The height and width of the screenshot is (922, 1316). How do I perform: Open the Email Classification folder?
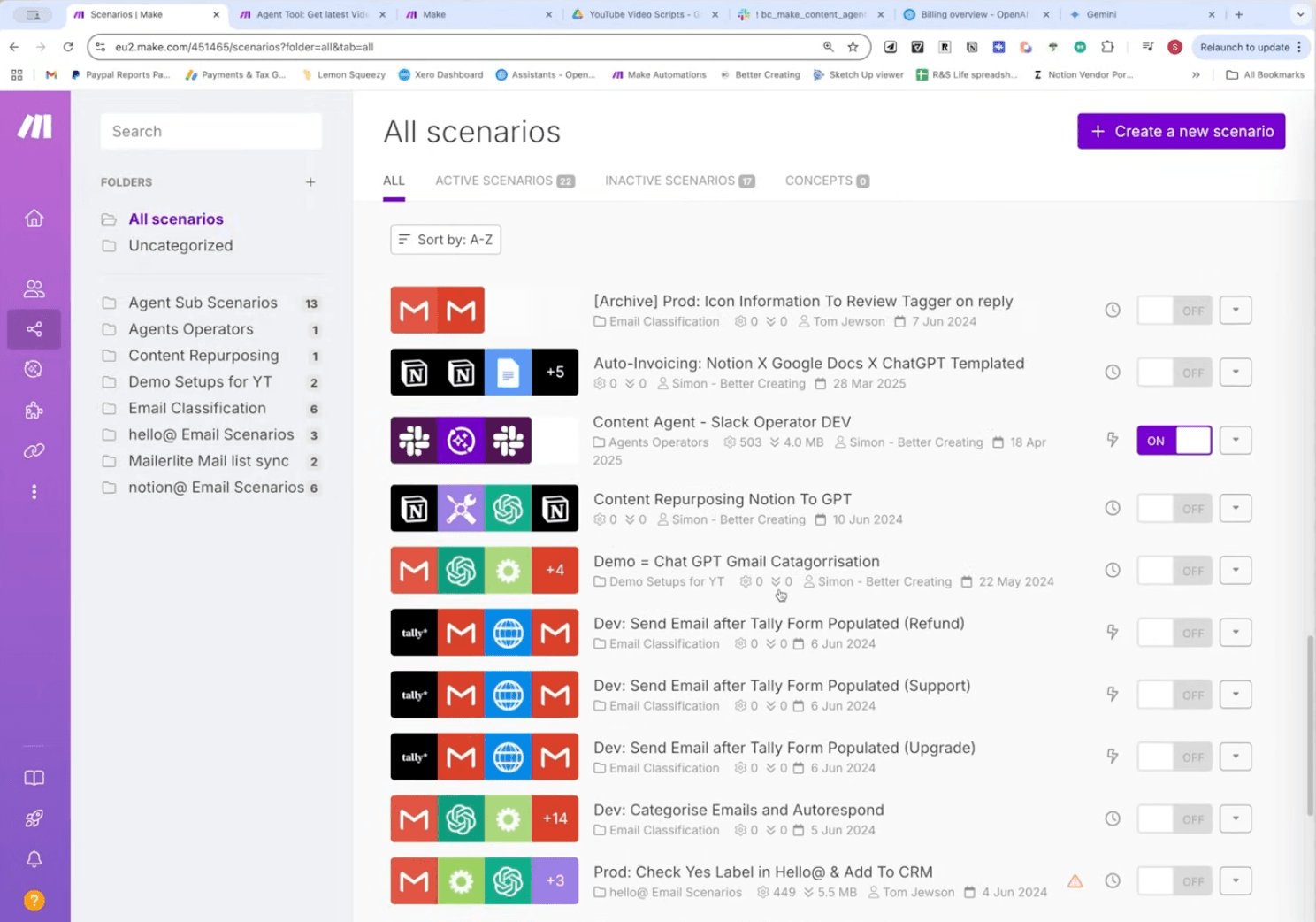tap(196, 408)
